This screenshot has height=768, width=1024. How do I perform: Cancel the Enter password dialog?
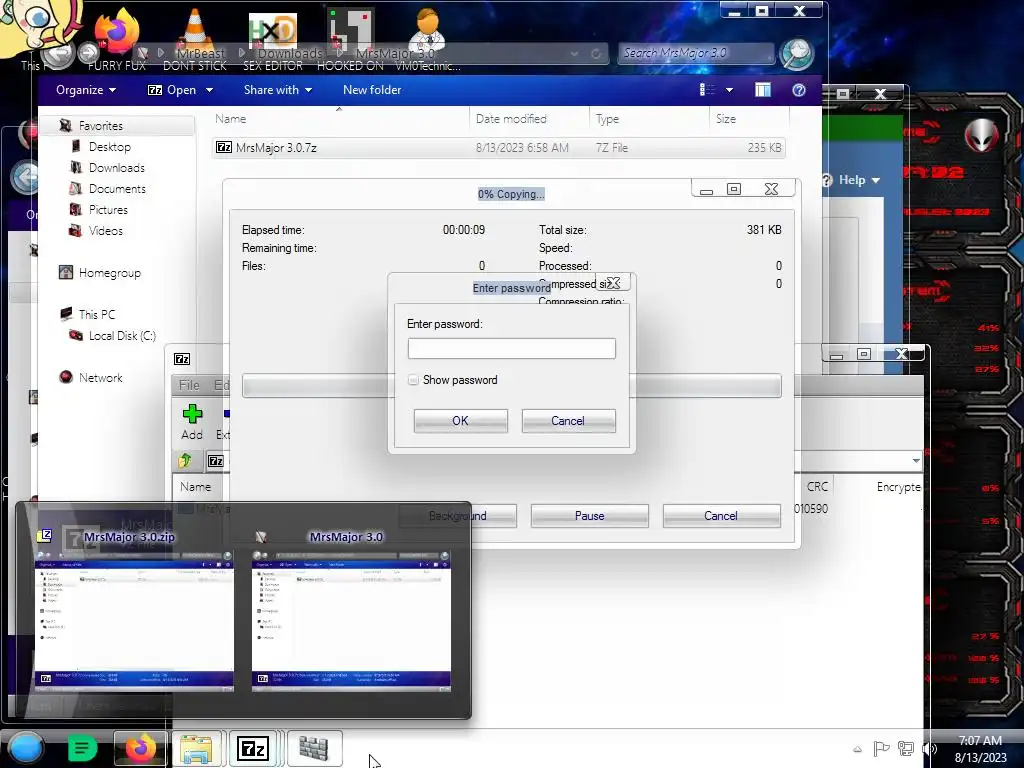tap(568, 421)
